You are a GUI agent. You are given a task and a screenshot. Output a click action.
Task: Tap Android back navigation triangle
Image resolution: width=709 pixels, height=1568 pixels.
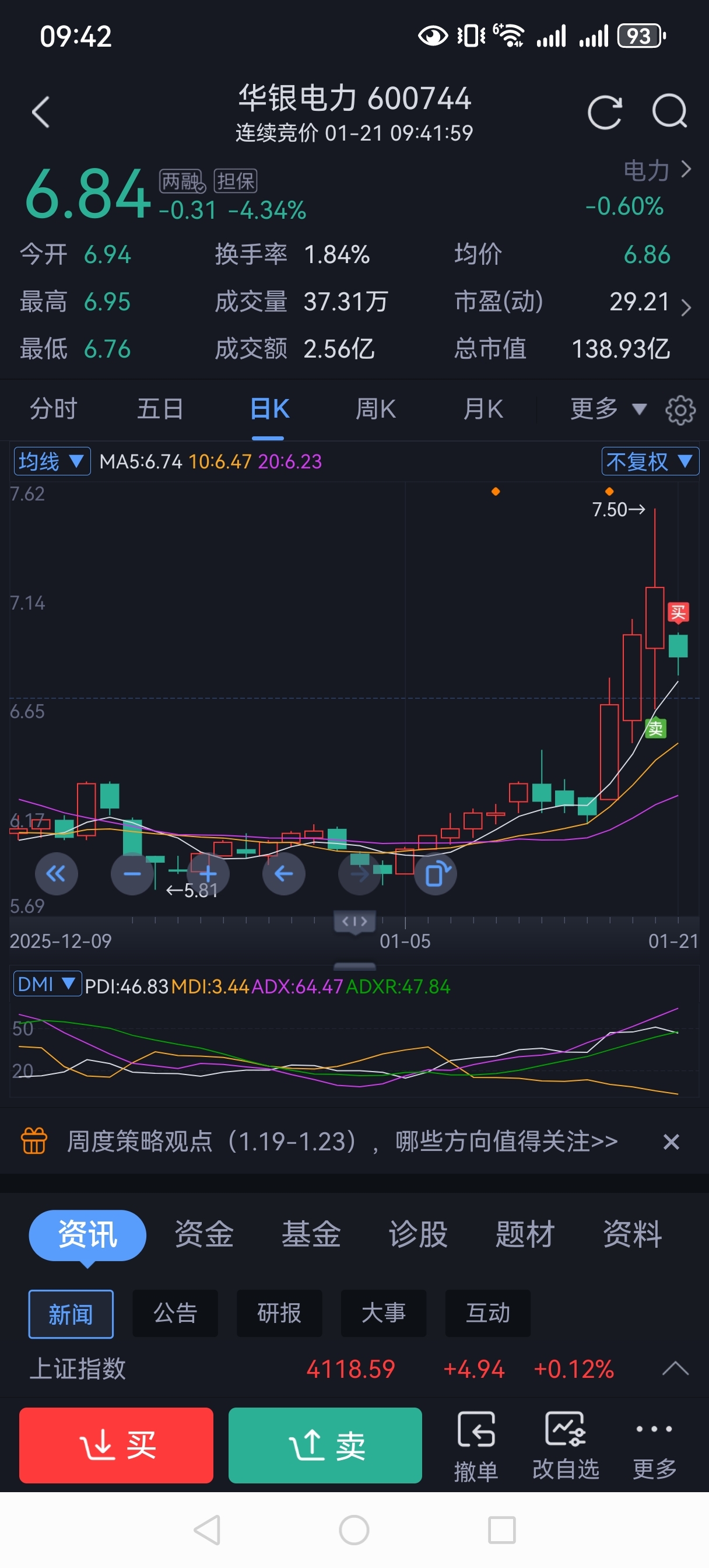click(207, 1529)
